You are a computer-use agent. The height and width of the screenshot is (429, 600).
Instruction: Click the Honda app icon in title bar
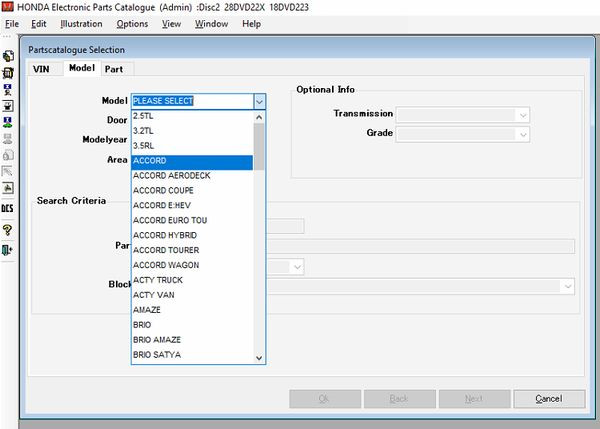coord(8,8)
